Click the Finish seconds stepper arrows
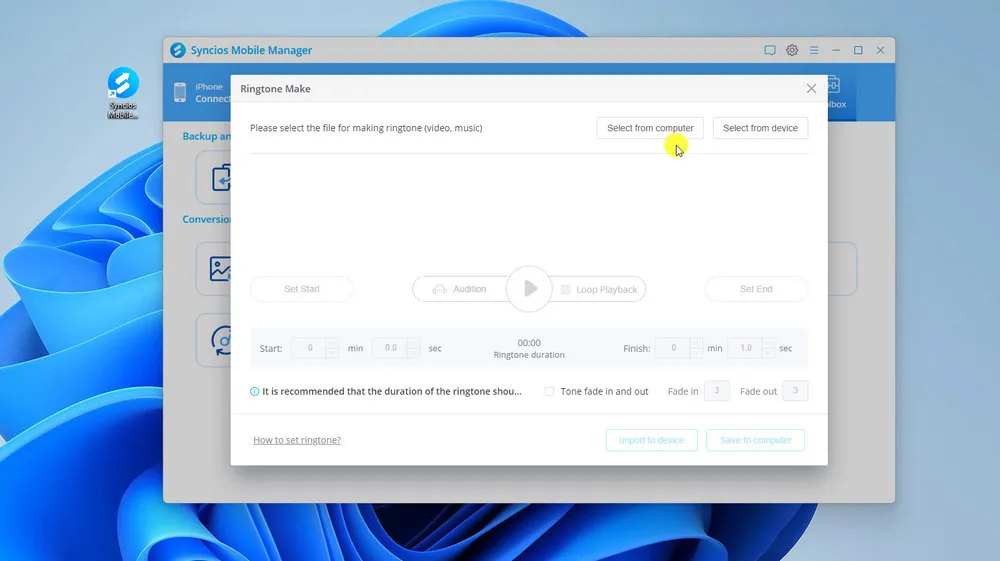The image size is (1000, 561). click(x=768, y=348)
